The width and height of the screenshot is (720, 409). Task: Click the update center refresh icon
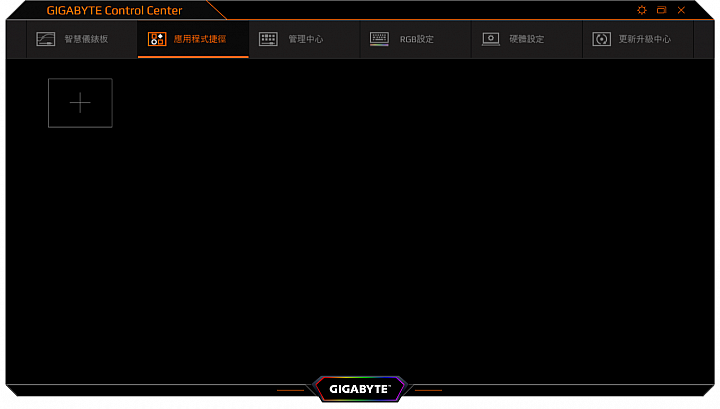tap(602, 39)
